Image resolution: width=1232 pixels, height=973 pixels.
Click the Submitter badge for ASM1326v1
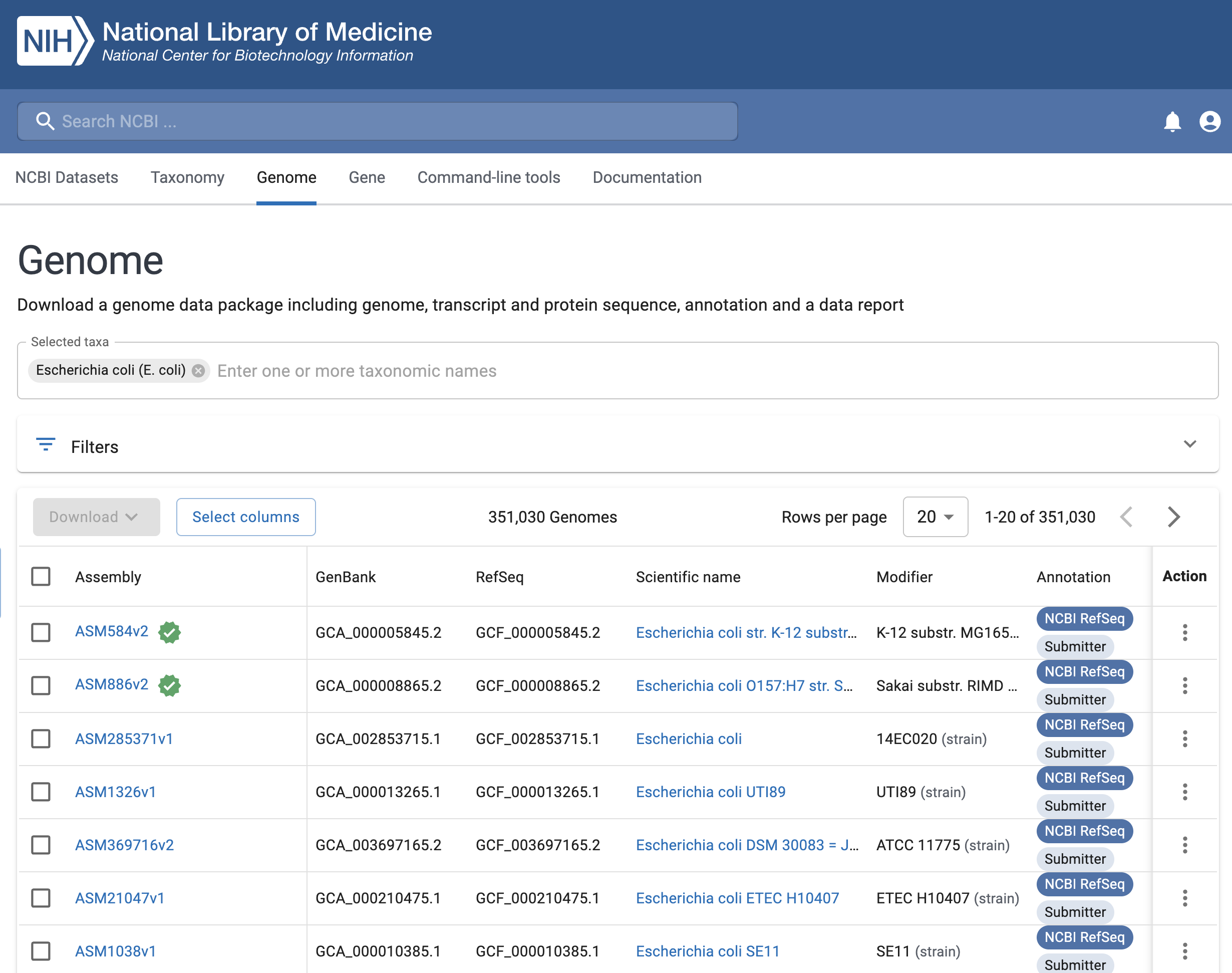pyautogui.click(x=1075, y=806)
